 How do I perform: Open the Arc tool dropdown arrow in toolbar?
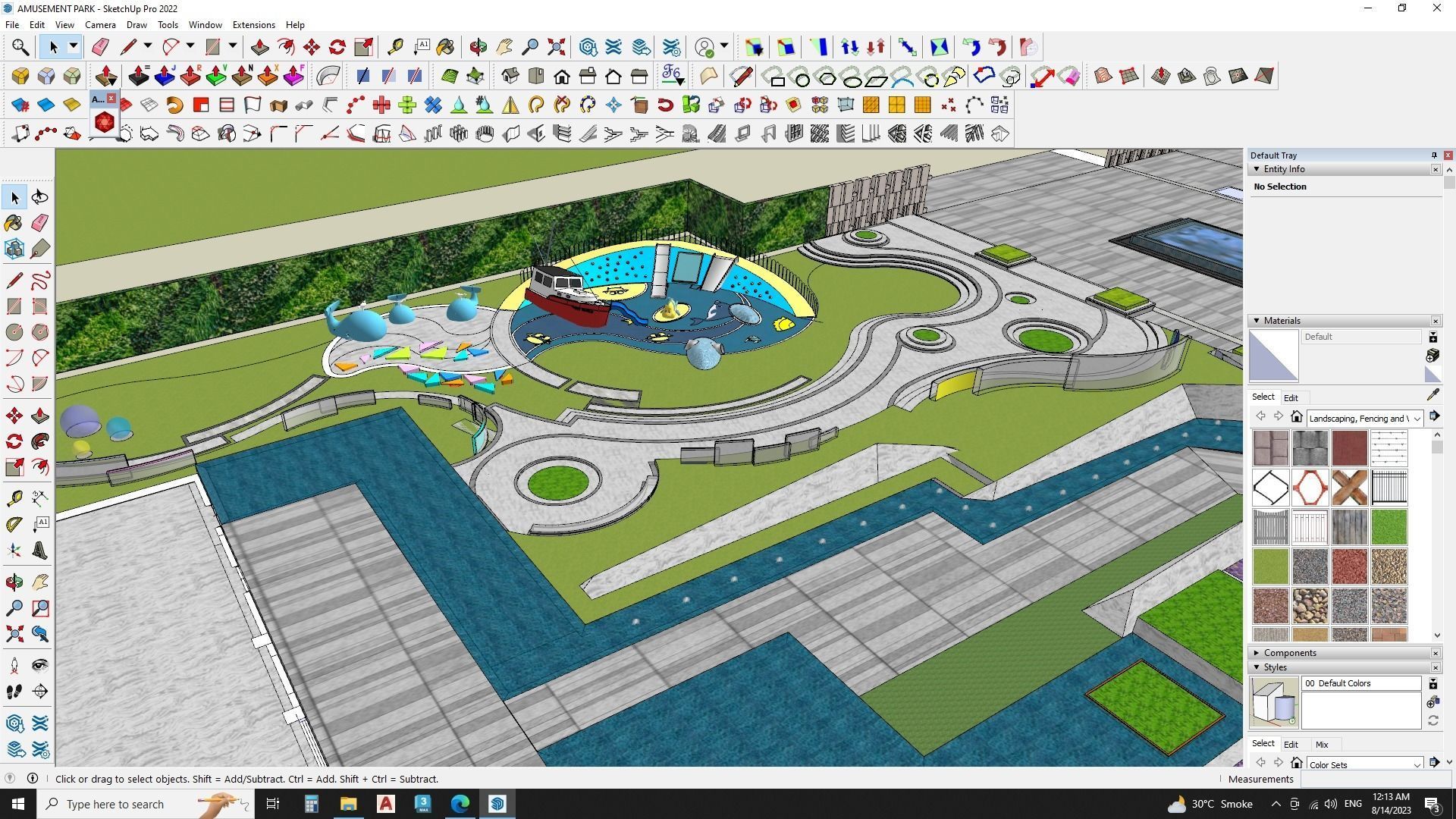pos(190,47)
